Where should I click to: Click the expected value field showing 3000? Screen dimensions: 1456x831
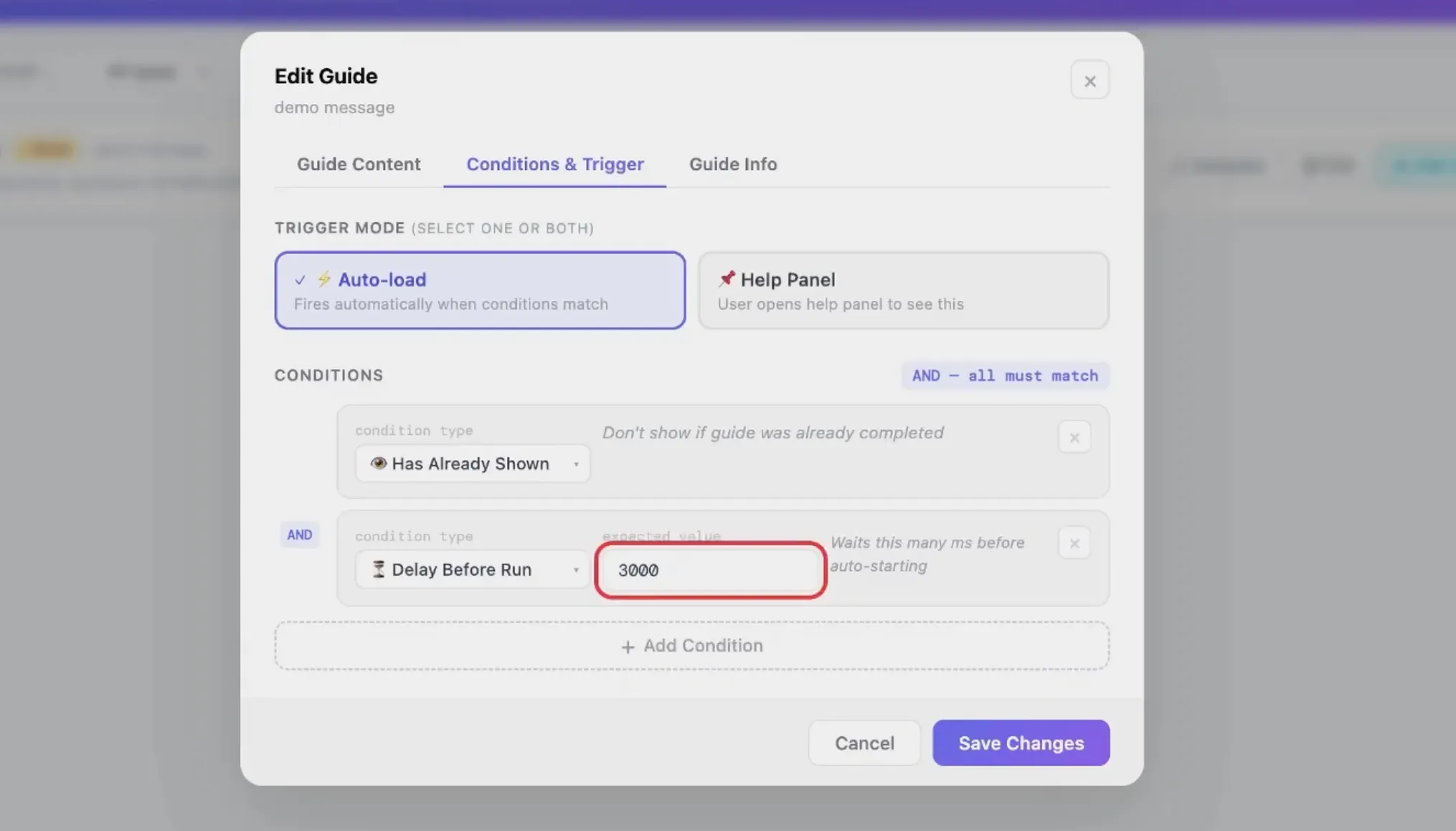point(711,571)
